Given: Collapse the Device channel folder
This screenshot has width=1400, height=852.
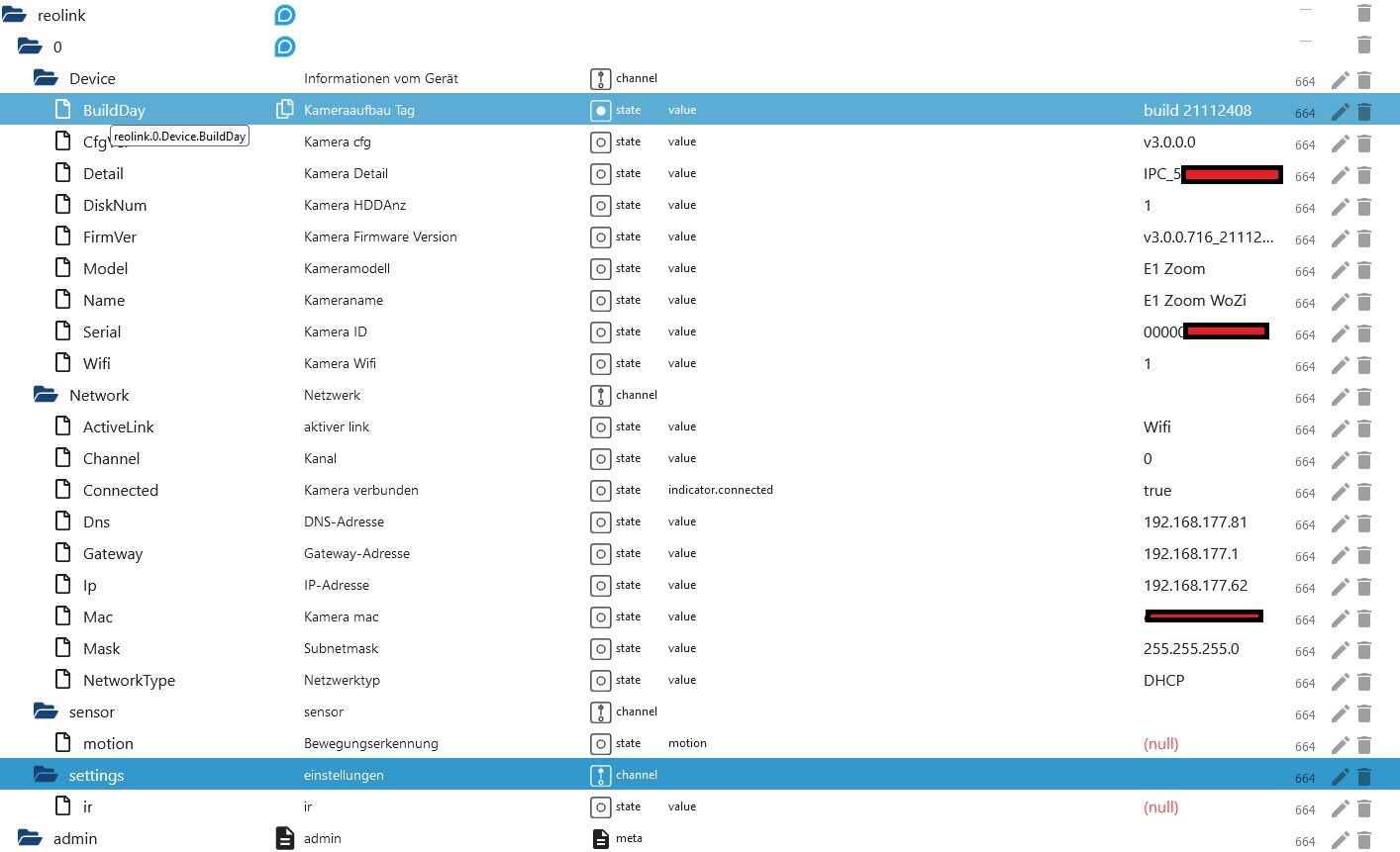Looking at the screenshot, I should pyautogui.click(x=46, y=78).
